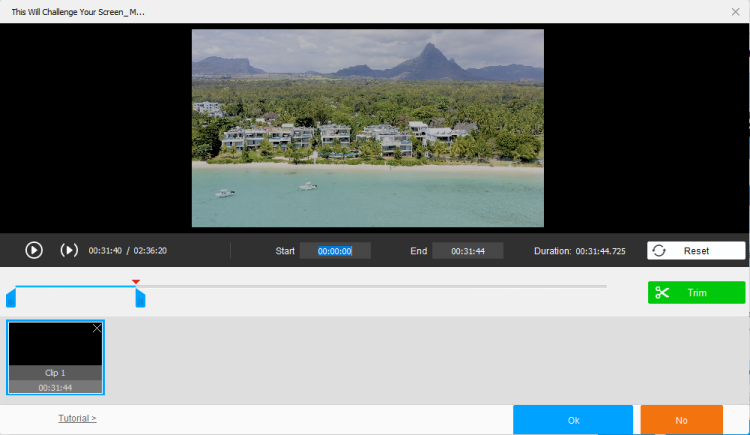This screenshot has height=435, width=750.
Task: Open the Tutorial link
Action: point(77,418)
